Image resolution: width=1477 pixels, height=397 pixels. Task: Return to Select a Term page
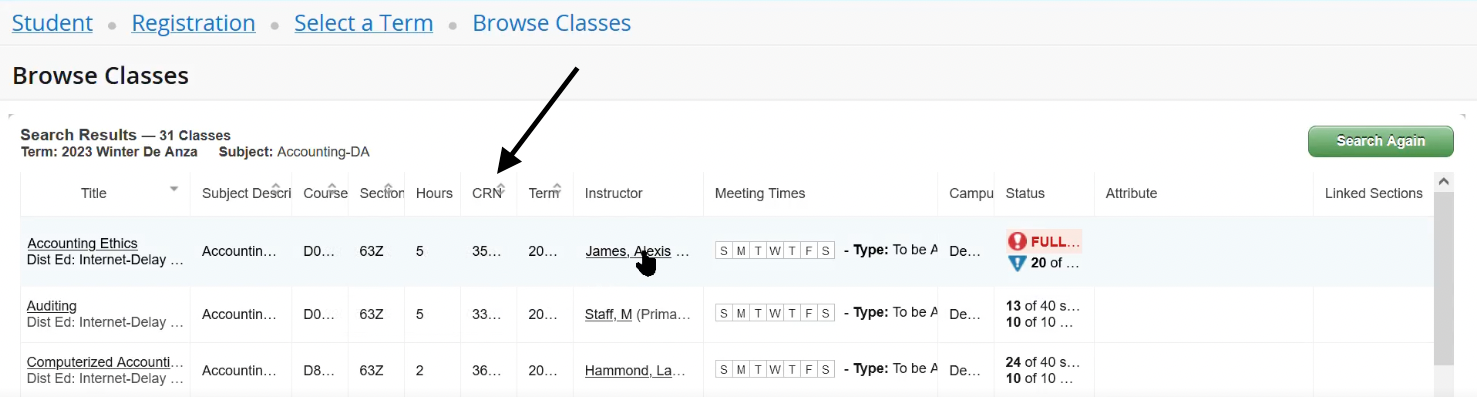[364, 23]
